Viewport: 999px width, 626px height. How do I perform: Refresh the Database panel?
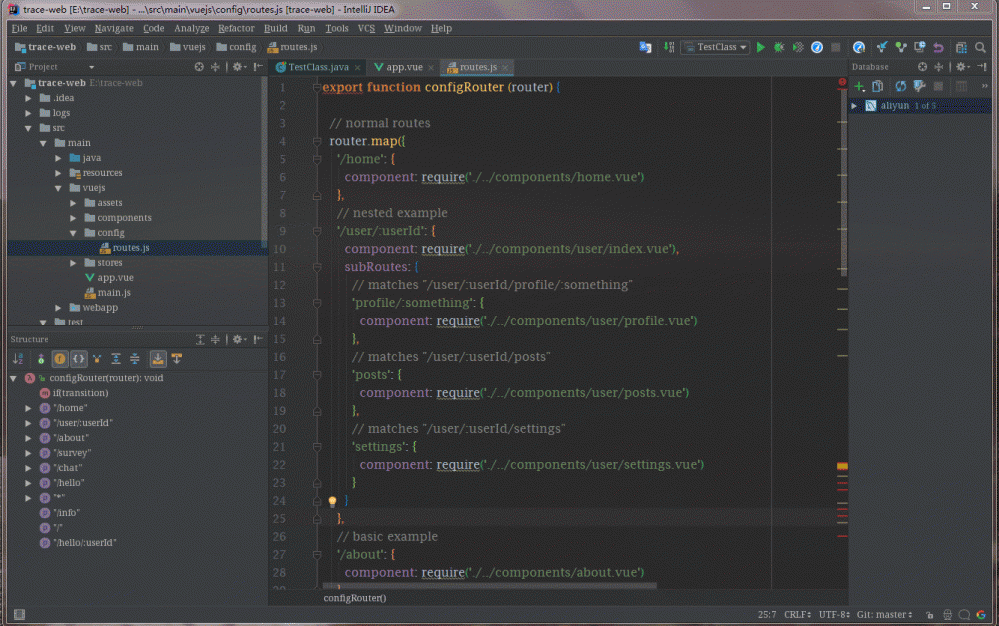tap(900, 87)
